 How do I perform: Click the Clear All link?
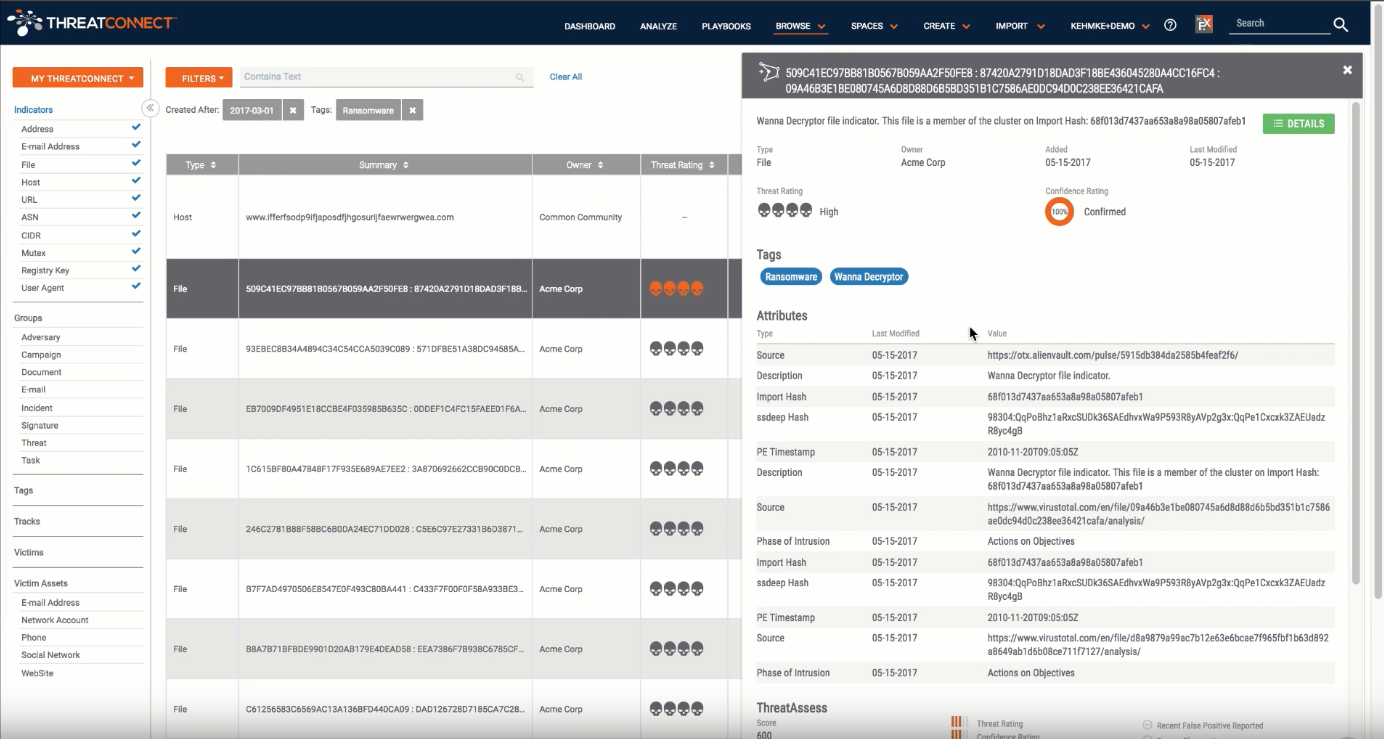(x=566, y=77)
